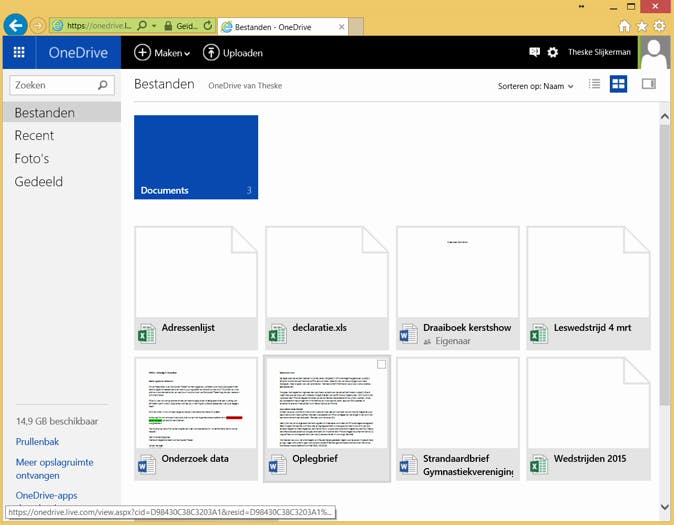Tick the Oplegbrief selection checkbox

click(381, 365)
